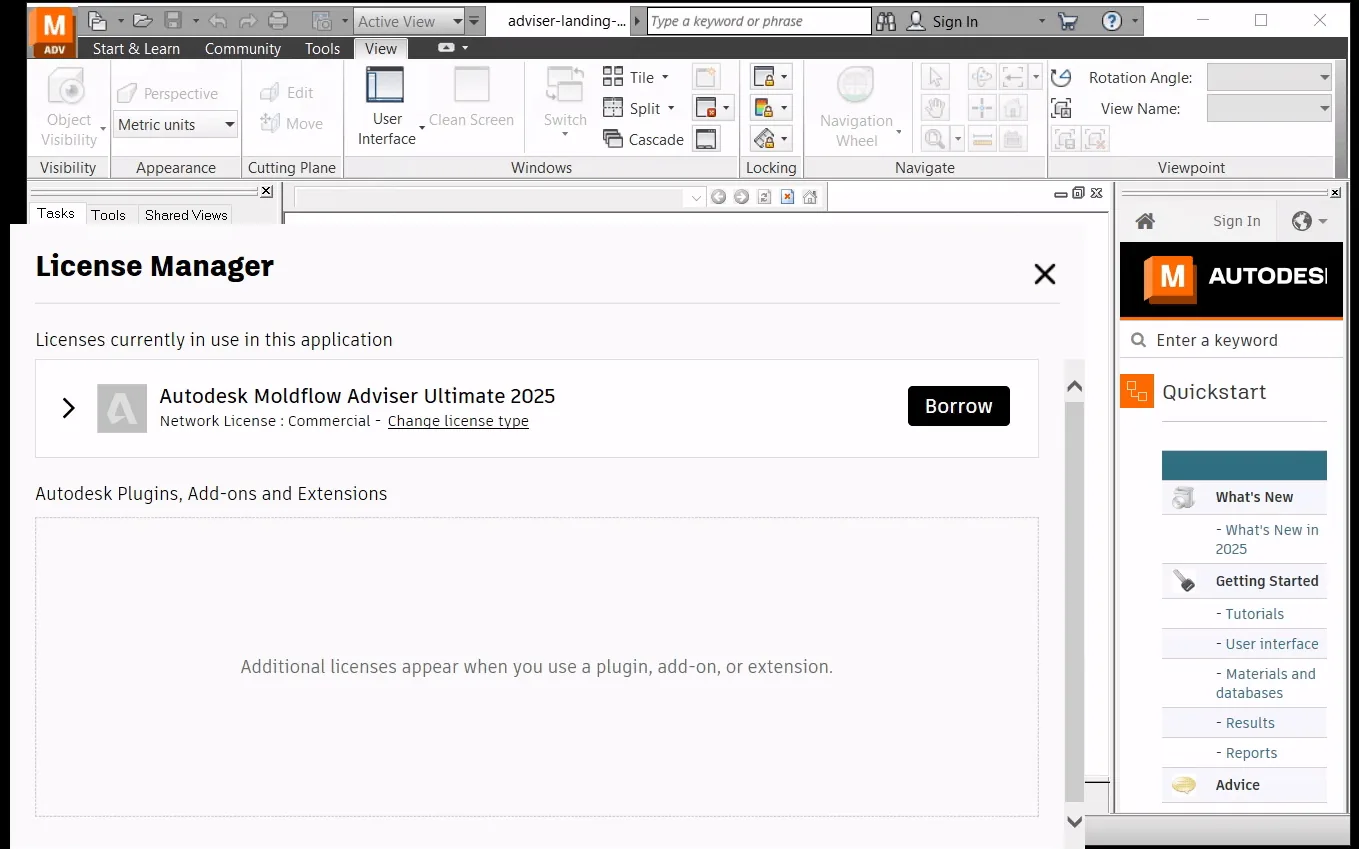The height and width of the screenshot is (849, 1359).
Task: Click the Open folder icon in toolbar
Action: [x=142, y=20]
